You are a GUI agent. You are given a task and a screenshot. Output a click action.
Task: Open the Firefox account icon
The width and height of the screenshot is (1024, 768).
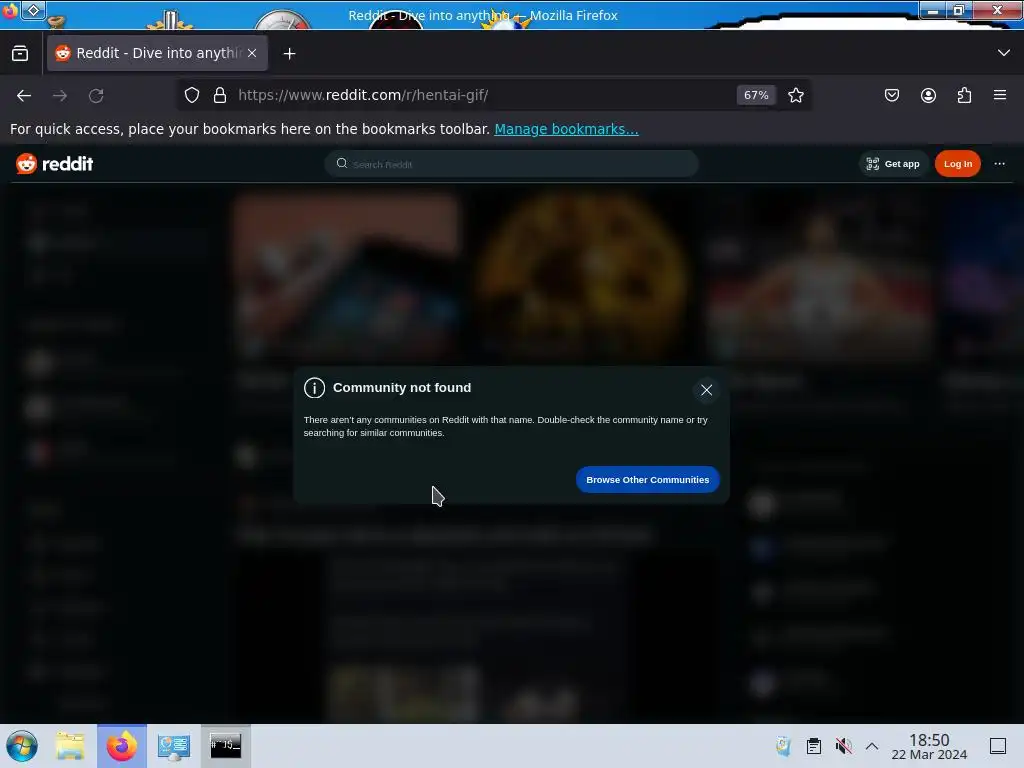928,95
